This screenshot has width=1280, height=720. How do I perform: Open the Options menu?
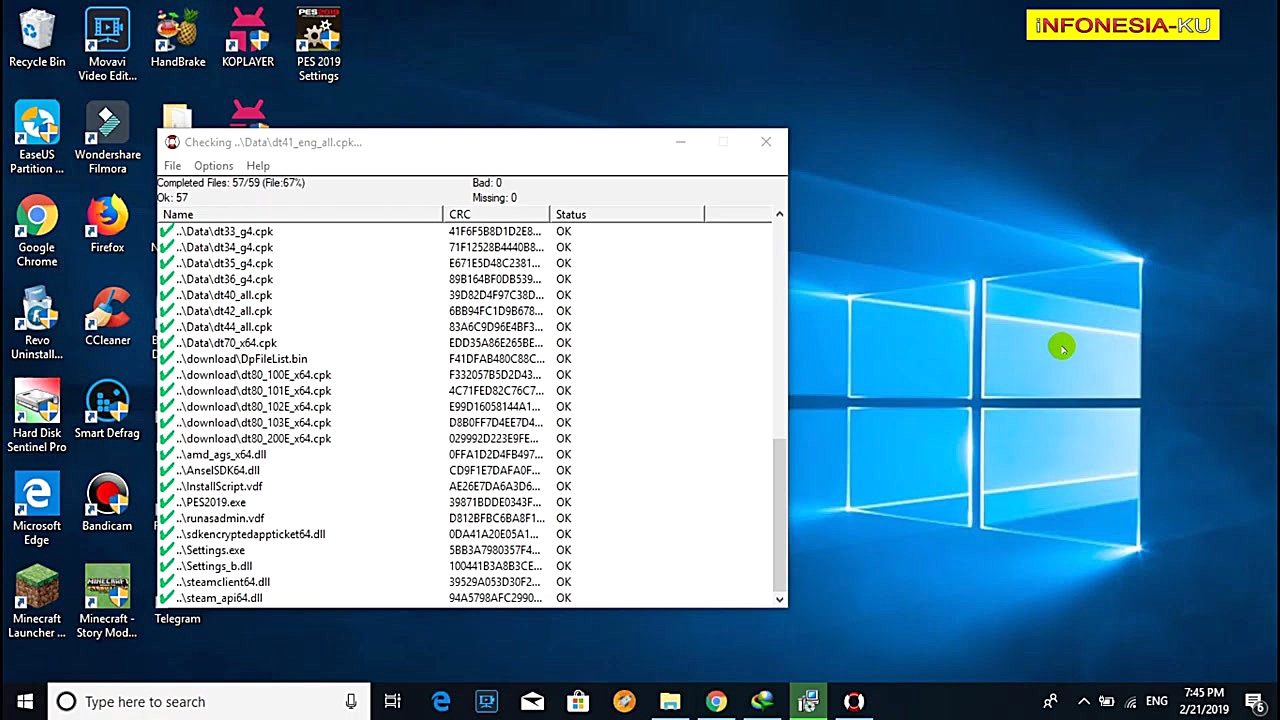(x=213, y=165)
